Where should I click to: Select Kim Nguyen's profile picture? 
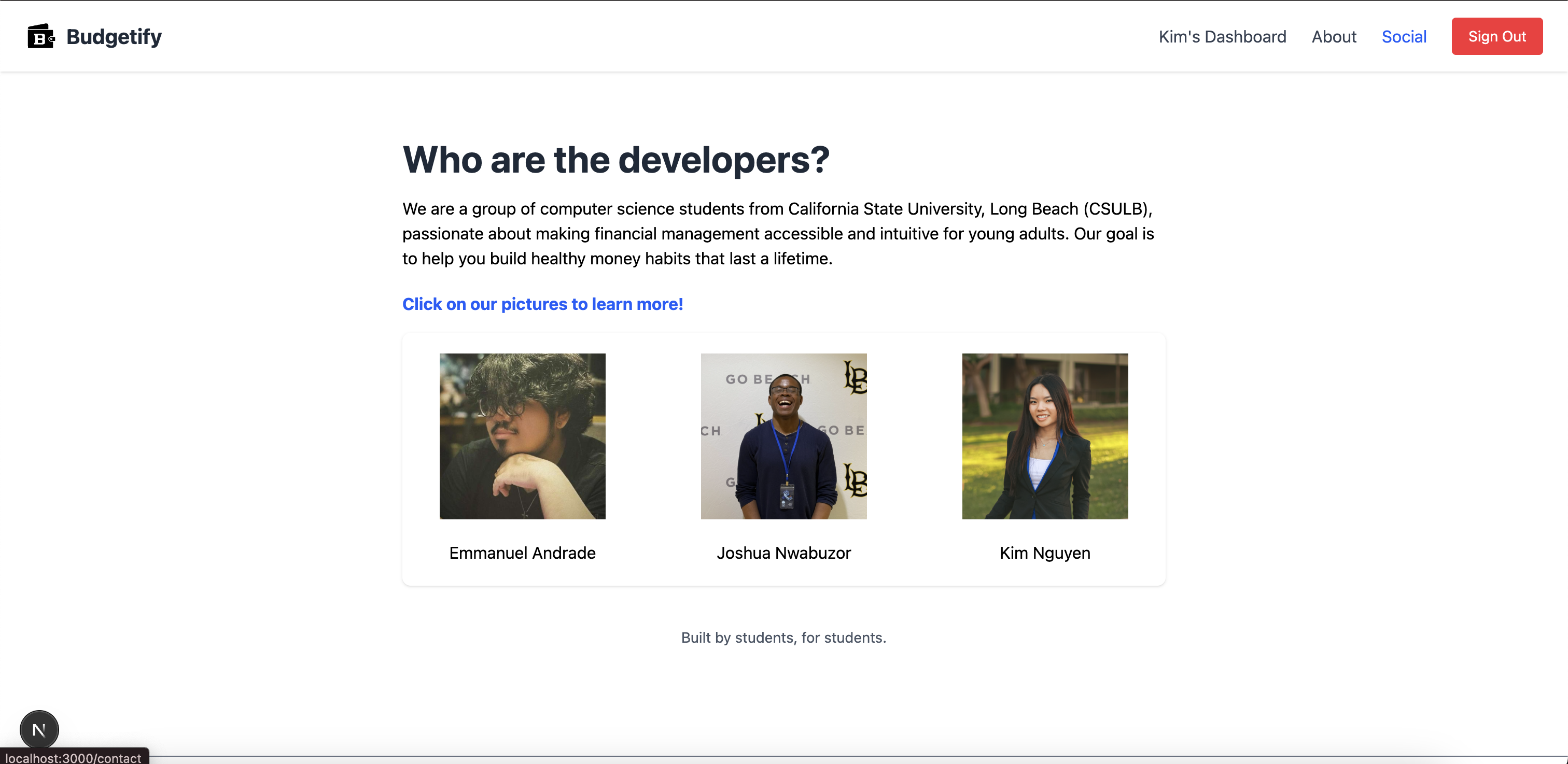pyautogui.click(x=1044, y=436)
